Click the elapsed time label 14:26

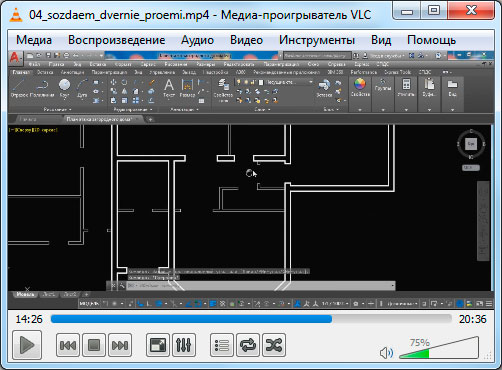(x=29, y=319)
